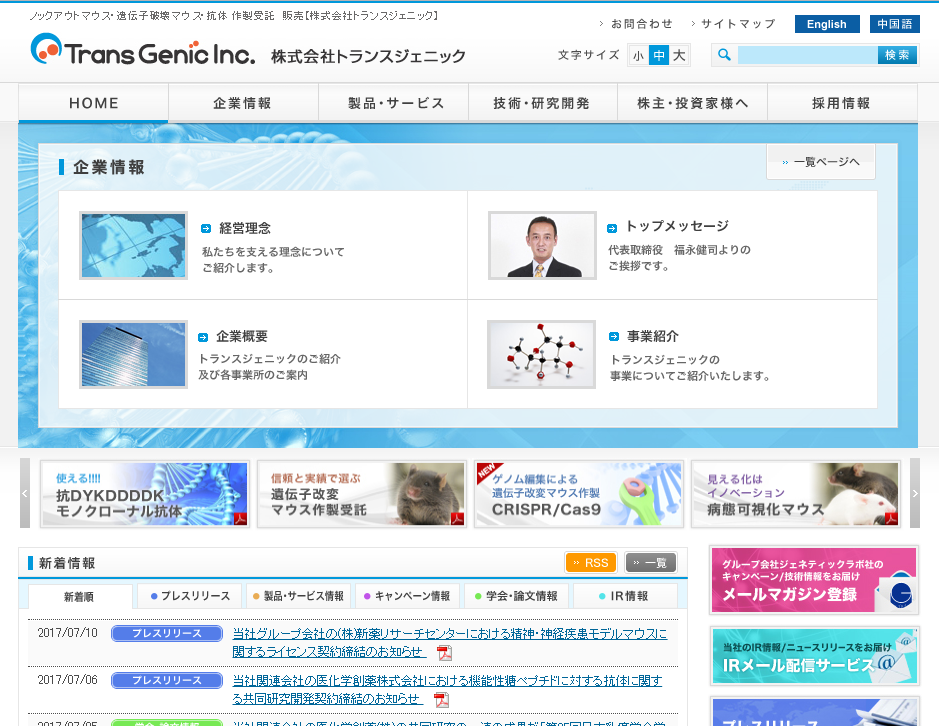The image size is (939, 726).
Task: Click the 中国語 language button
Action: pyautogui.click(x=895, y=24)
